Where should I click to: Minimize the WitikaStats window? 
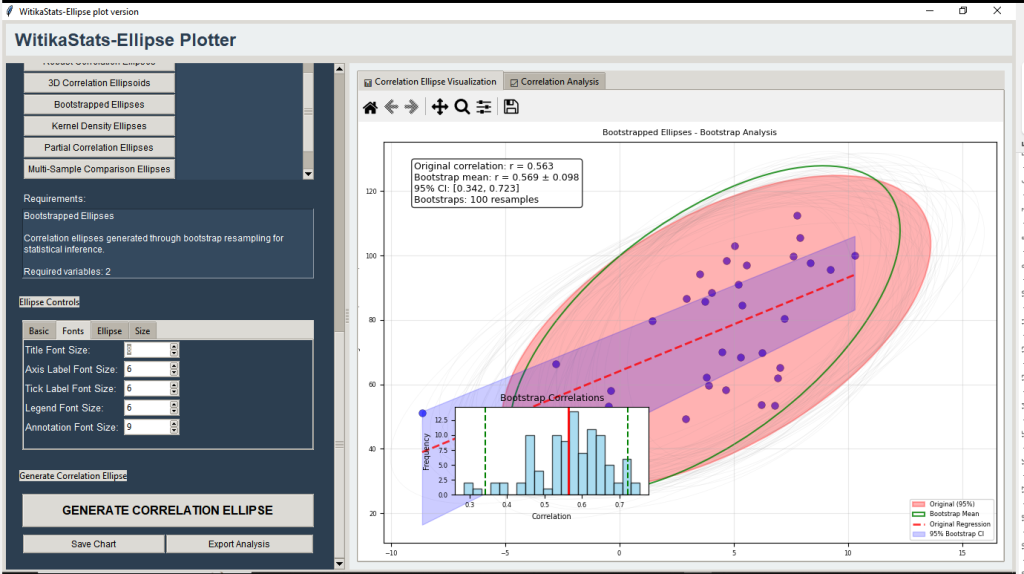[929, 10]
